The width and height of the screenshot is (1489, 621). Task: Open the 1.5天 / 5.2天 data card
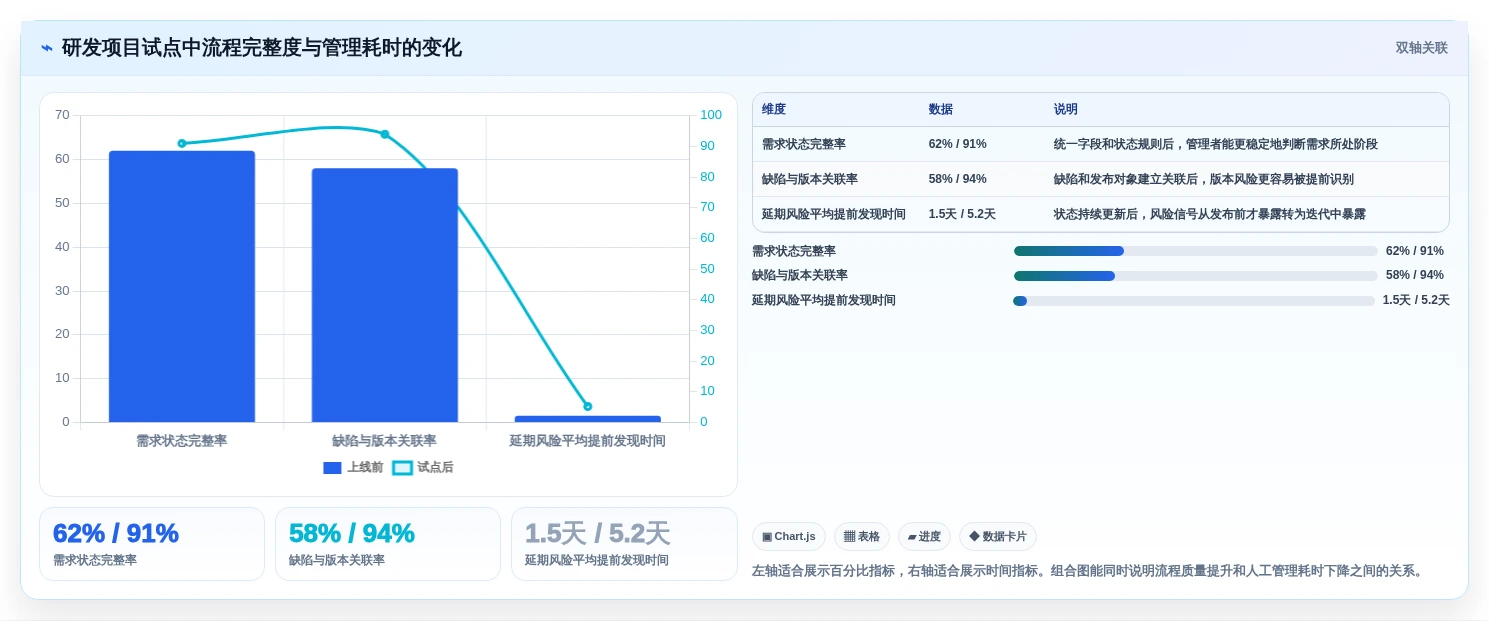[x=624, y=544]
